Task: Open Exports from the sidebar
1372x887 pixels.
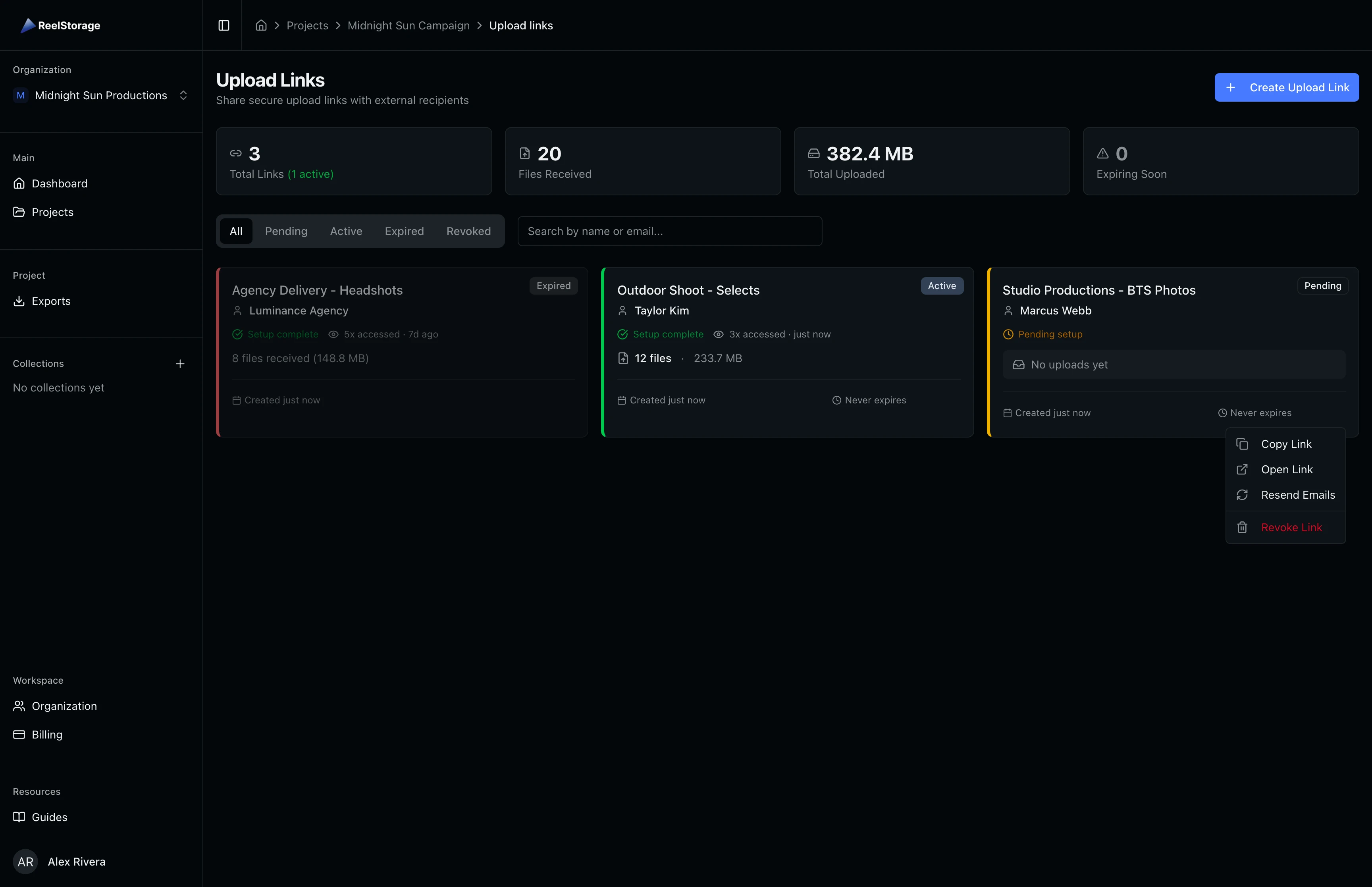Action: 51,301
